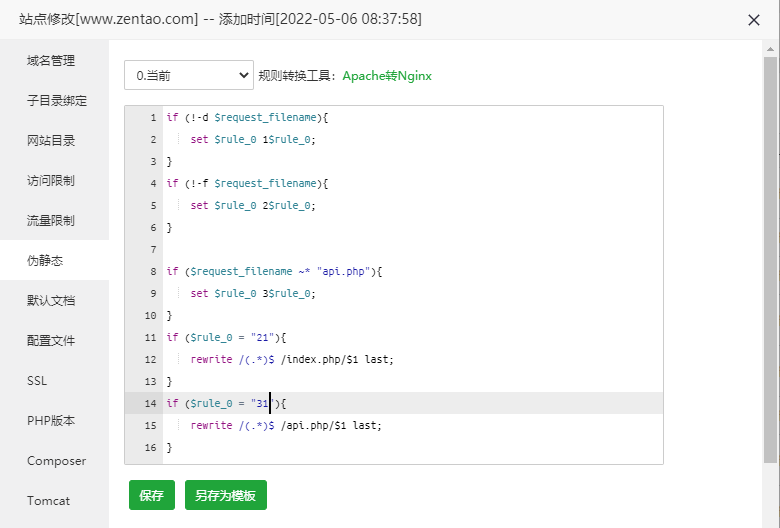Click the 保存 button
This screenshot has height=528, width=780.
click(152, 495)
